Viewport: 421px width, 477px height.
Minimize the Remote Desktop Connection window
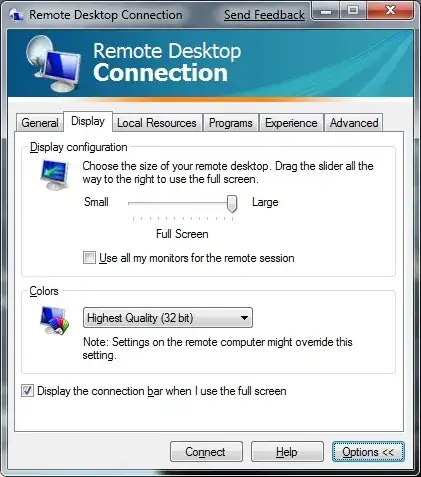point(326,11)
